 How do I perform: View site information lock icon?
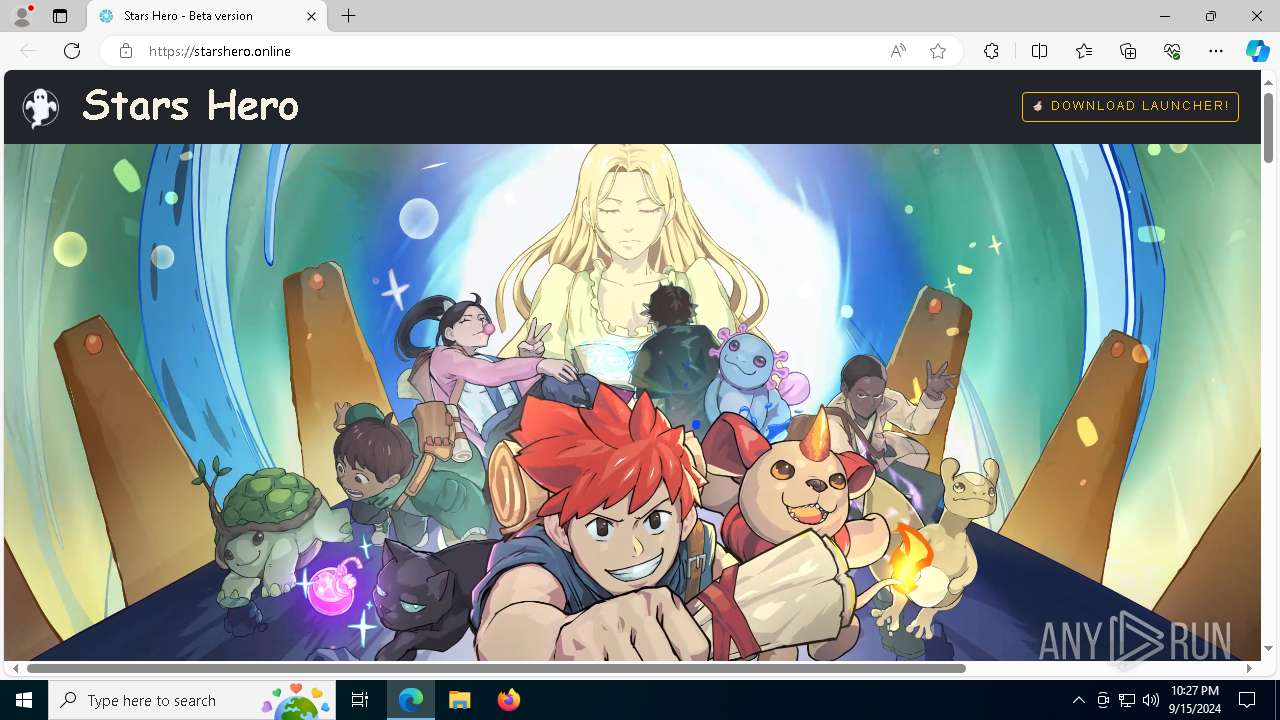[x=126, y=51]
